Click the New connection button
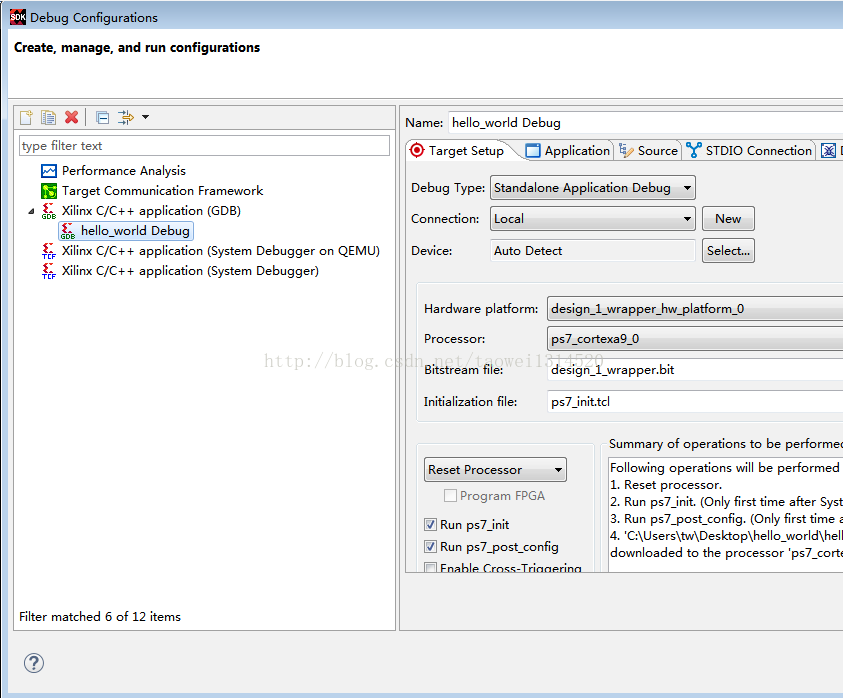843x698 pixels. click(x=728, y=218)
